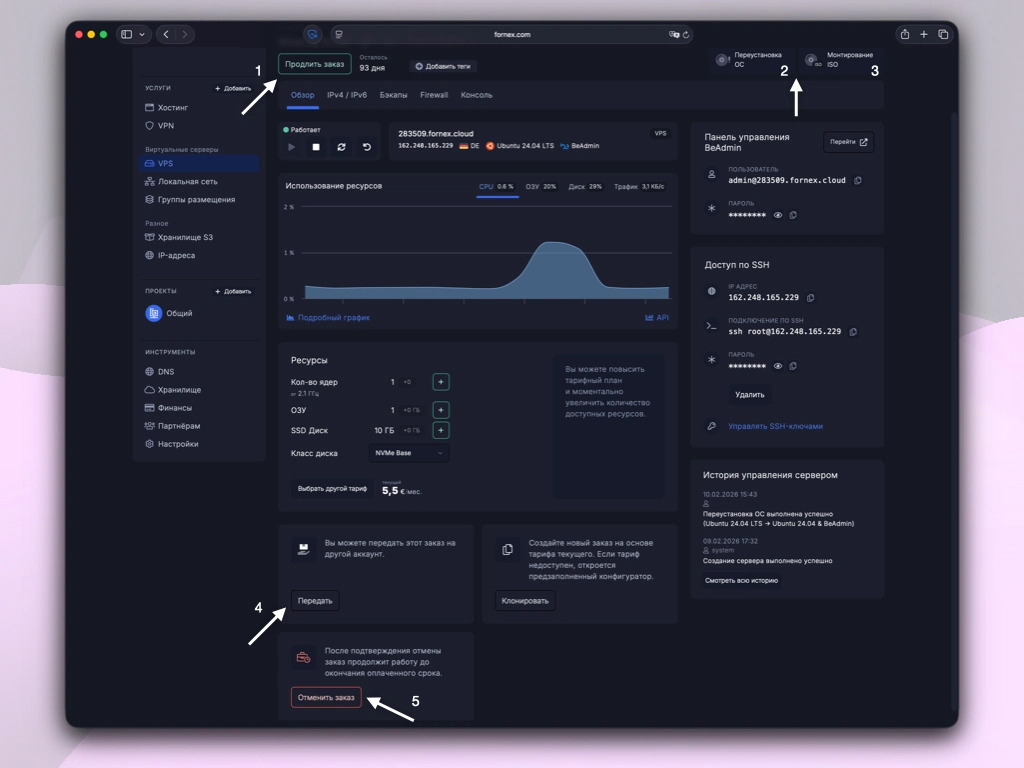
Task: Select the CPU usage chart tab
Action: pos(496,187)
